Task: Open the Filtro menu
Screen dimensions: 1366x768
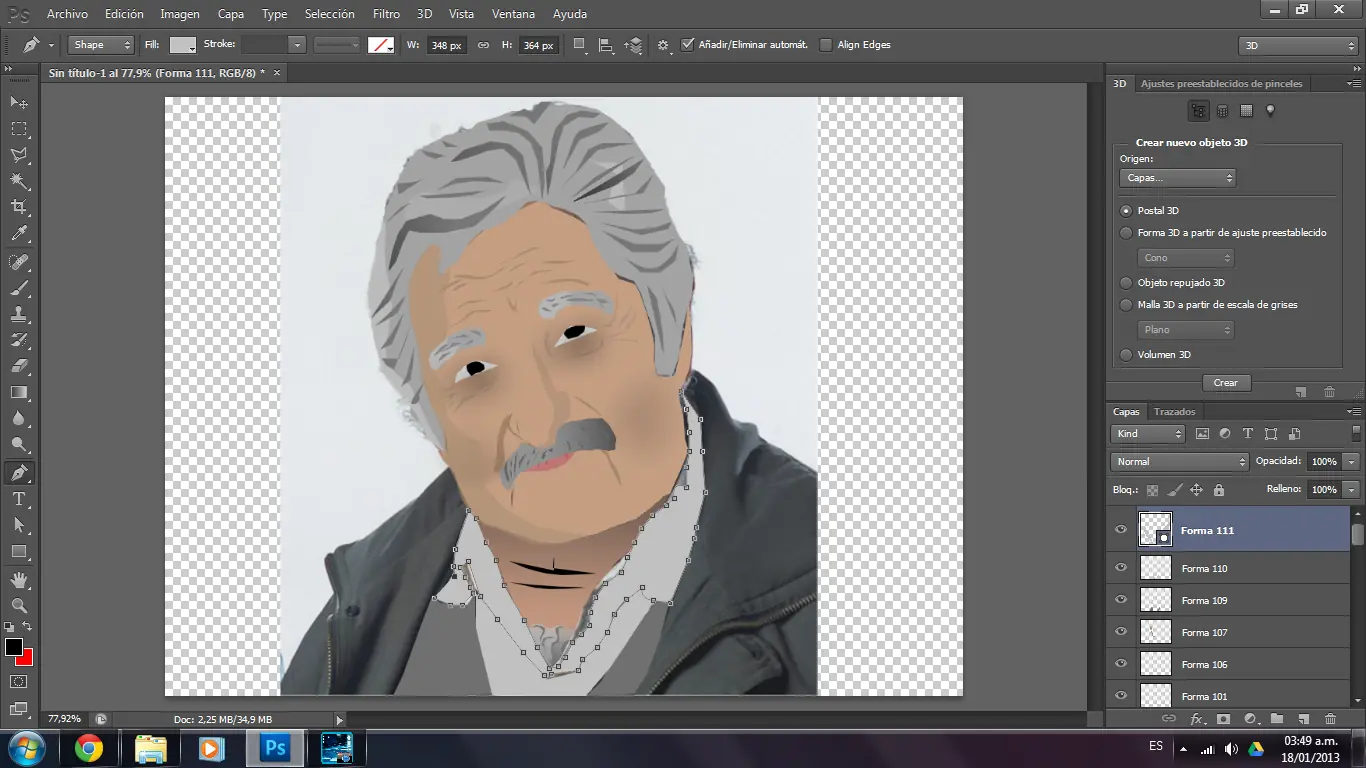Action: (386, 14)
